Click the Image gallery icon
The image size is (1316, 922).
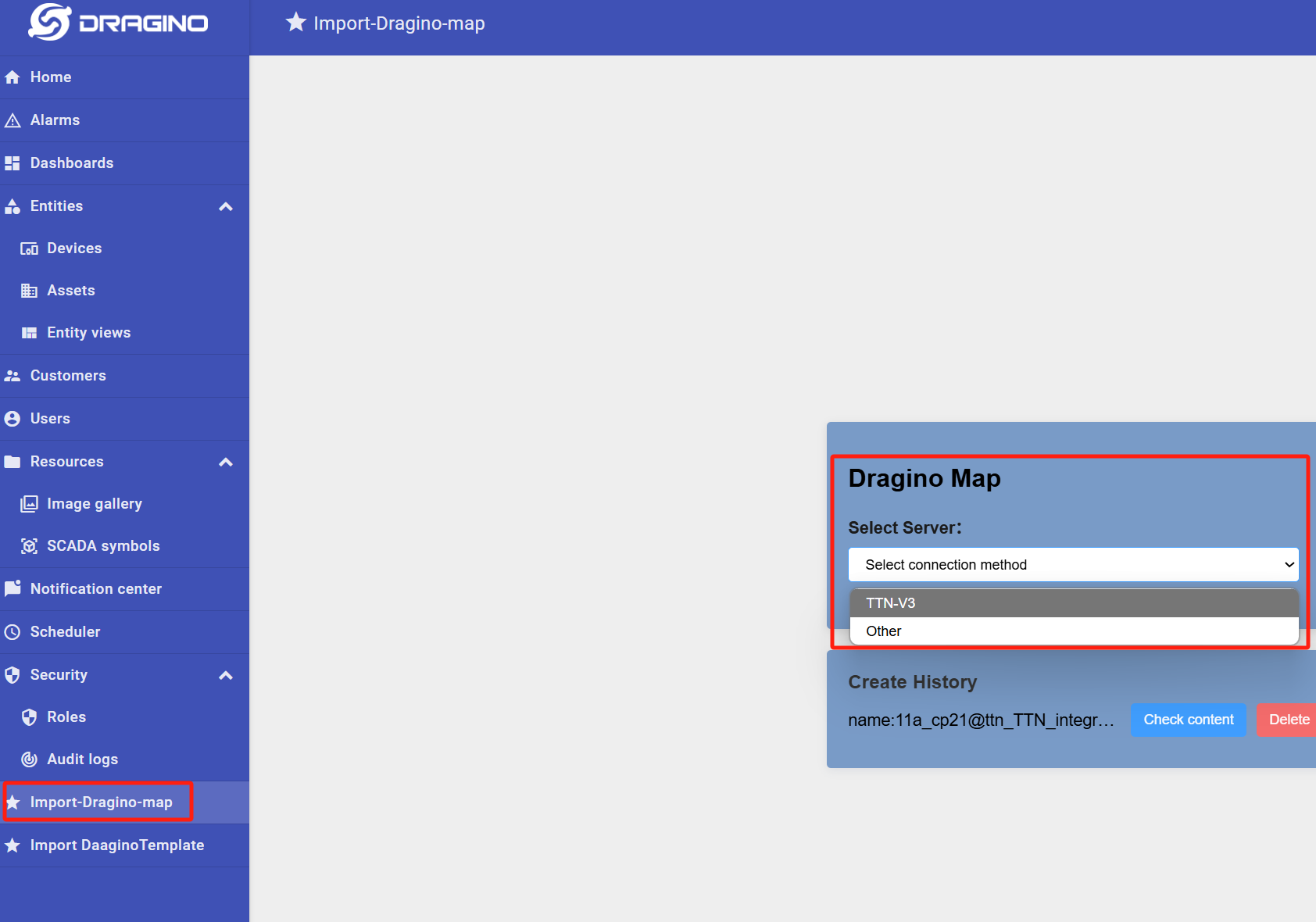[30, 504]
